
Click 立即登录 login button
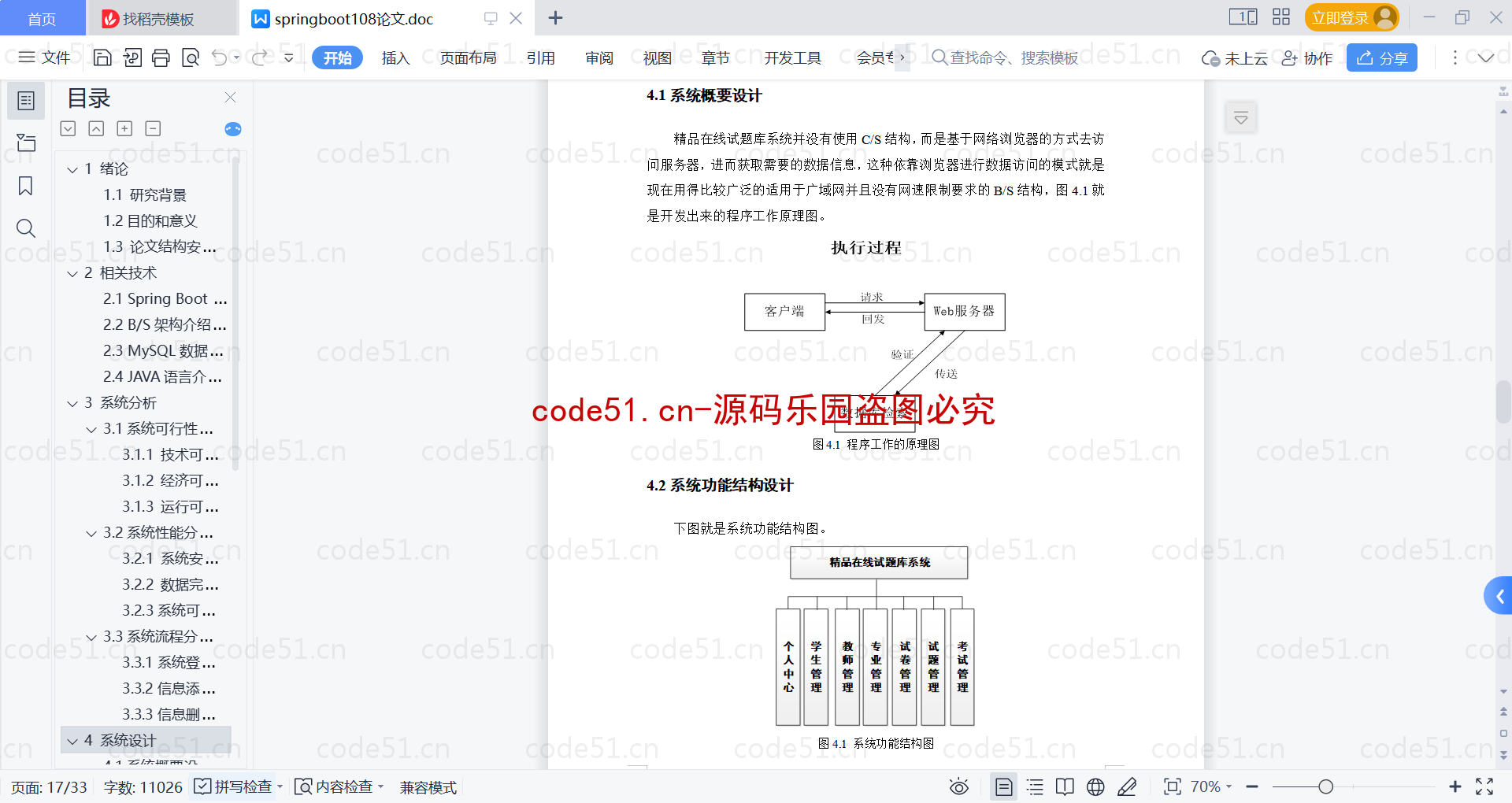pyautogui.click(x=1351, y=17)
